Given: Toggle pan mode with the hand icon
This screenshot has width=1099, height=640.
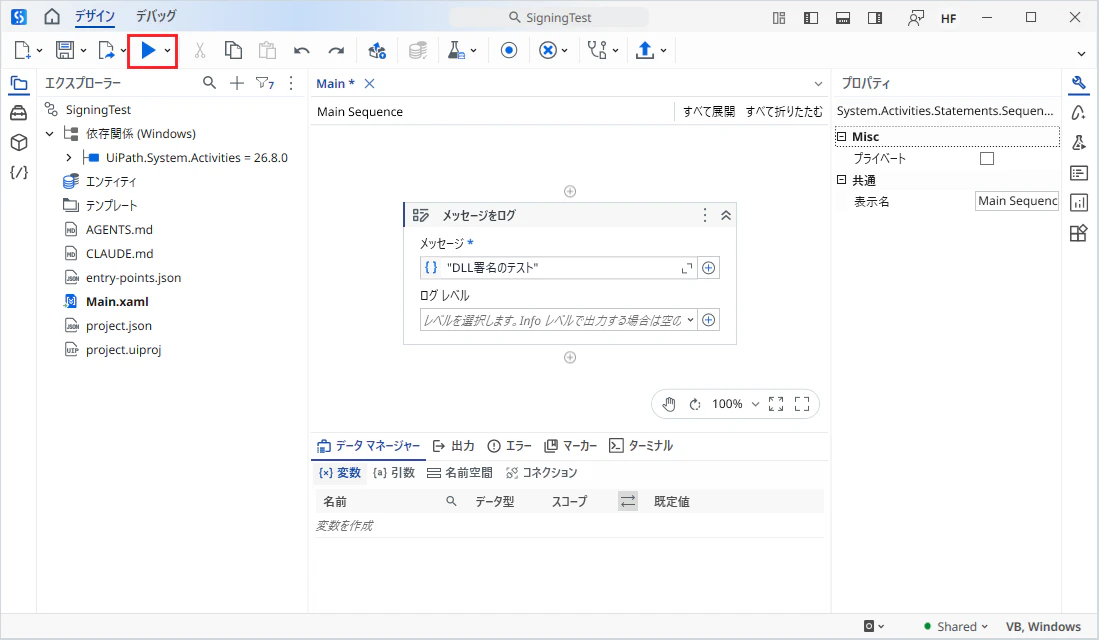Looking at the screenshot, I should click(669, 404).
